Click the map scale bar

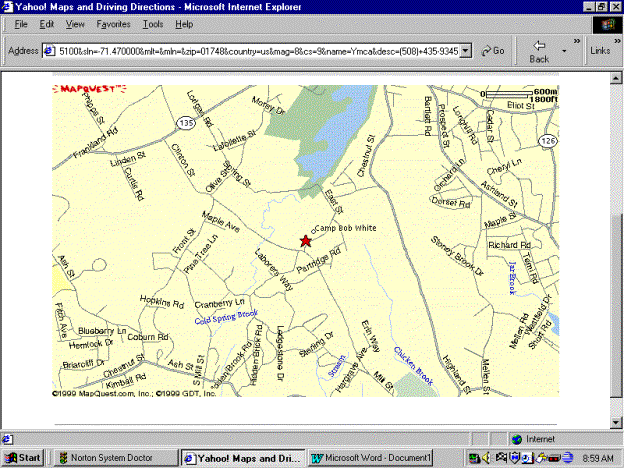(509, 95)
